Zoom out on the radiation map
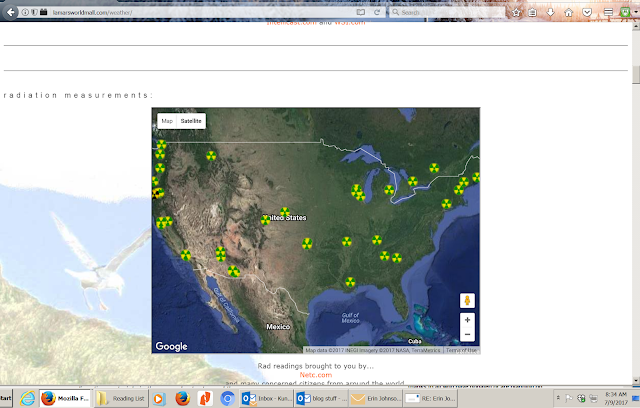Viewport: 640px width, 408px height. click(467, 335)
